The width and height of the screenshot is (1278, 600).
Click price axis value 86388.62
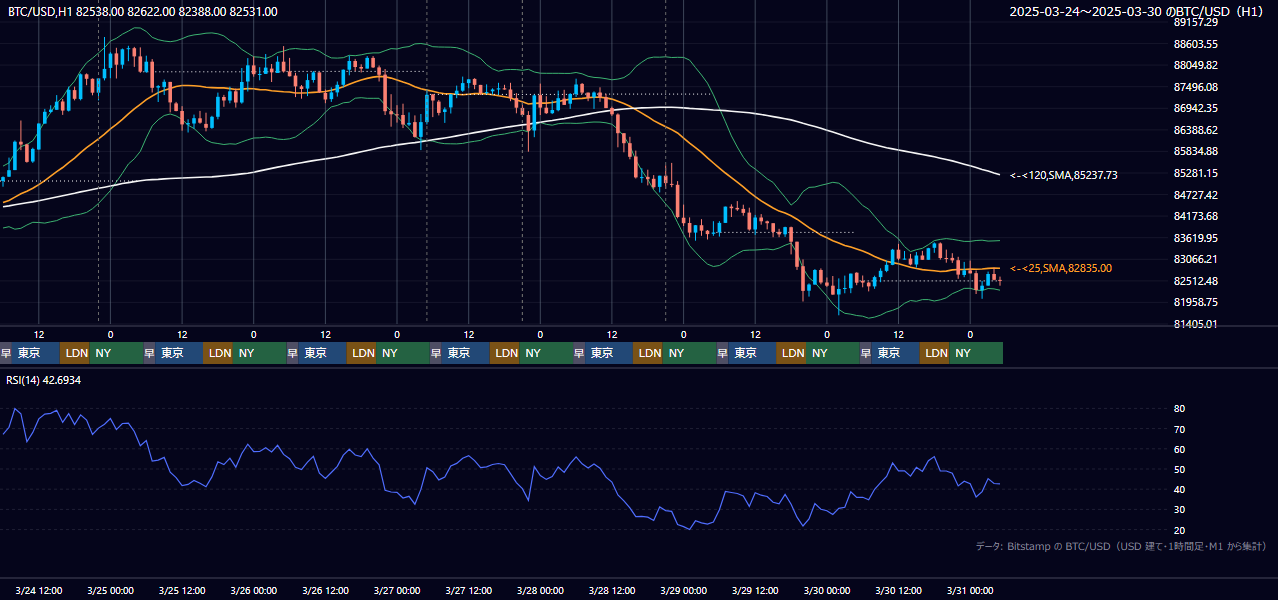[1196, 130]
